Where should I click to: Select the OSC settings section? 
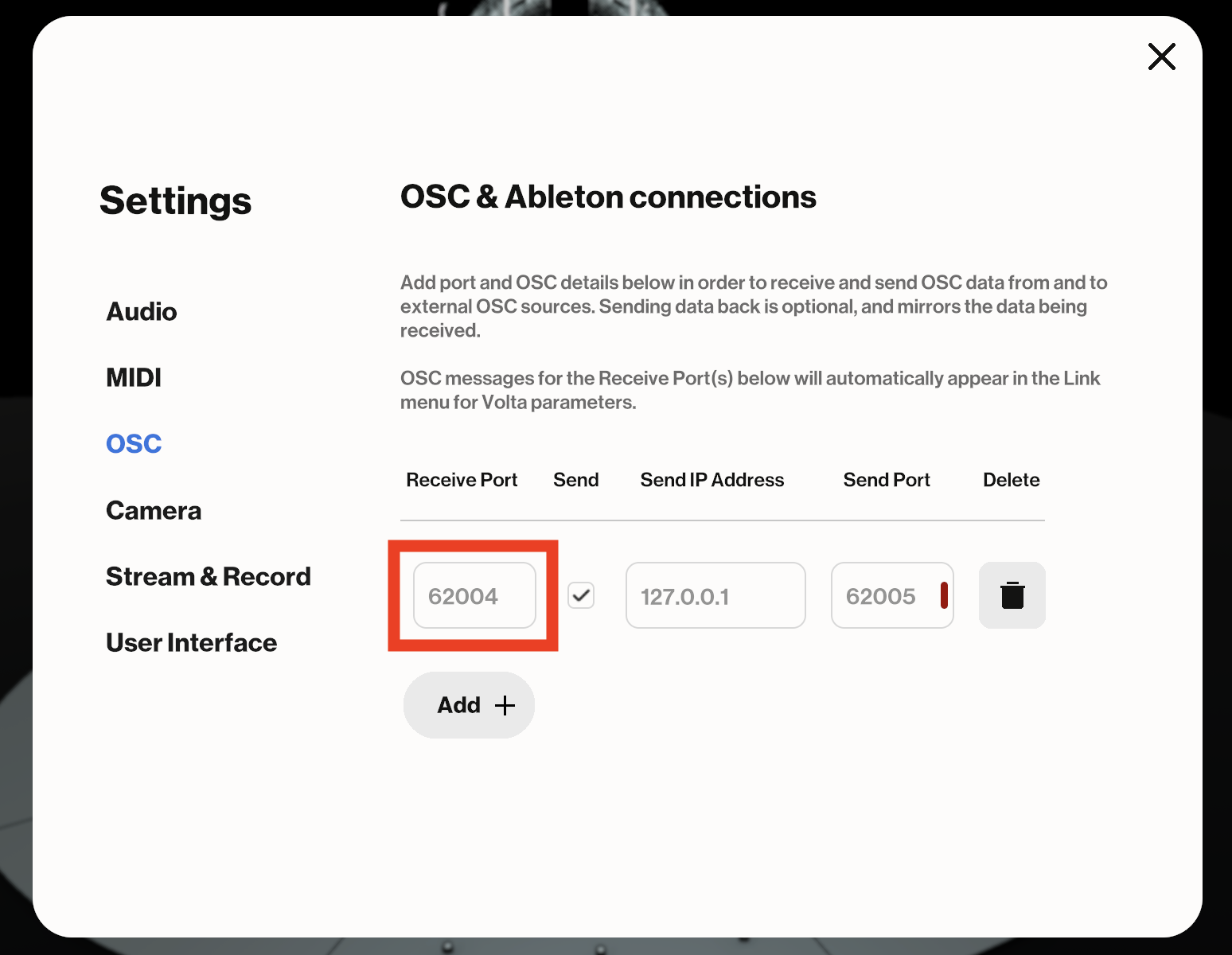134,443
